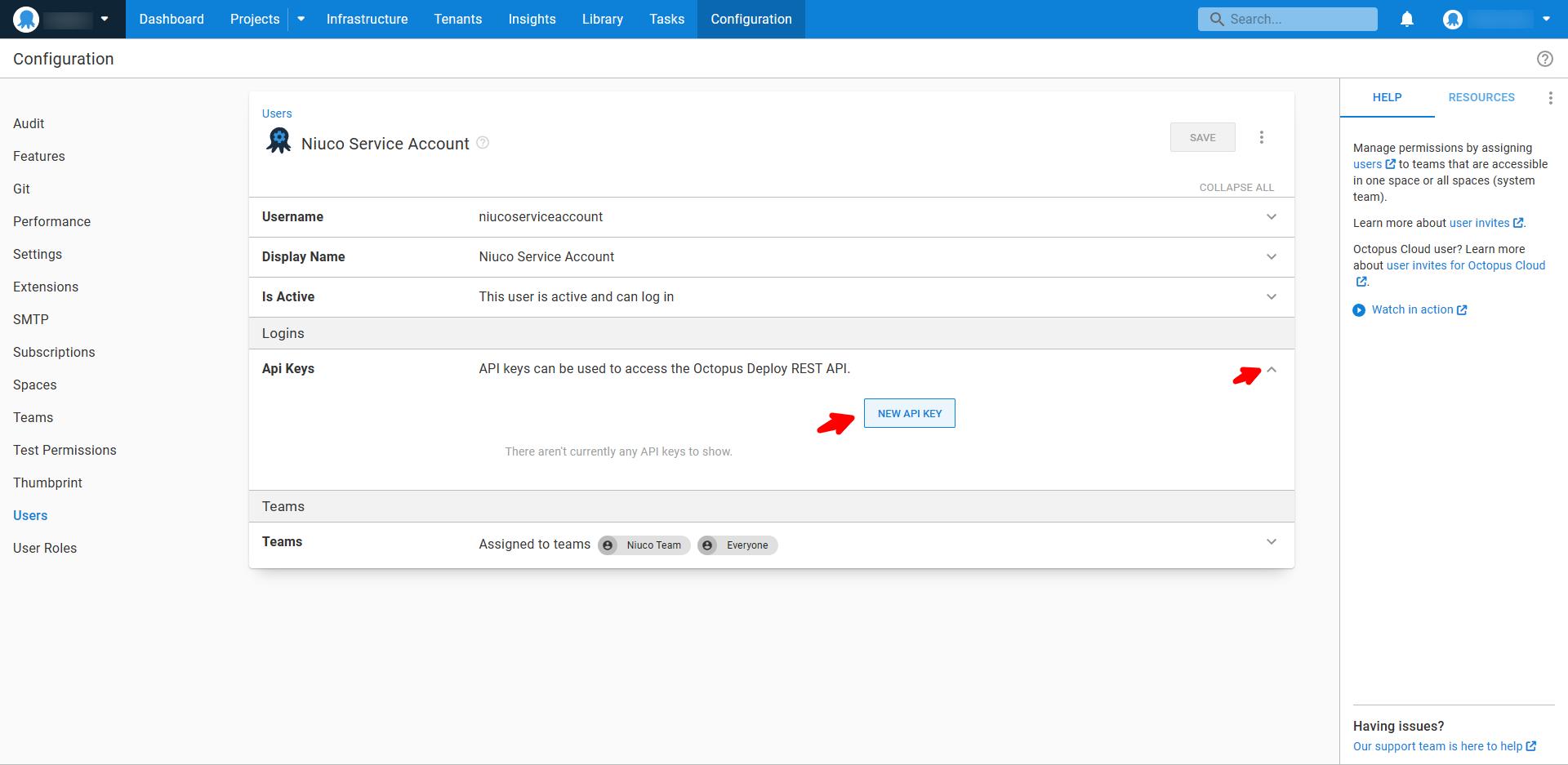Viewport: 1568px width, 765px height.
Task: Open Settings in sidebar
Action: pos(38,254)
